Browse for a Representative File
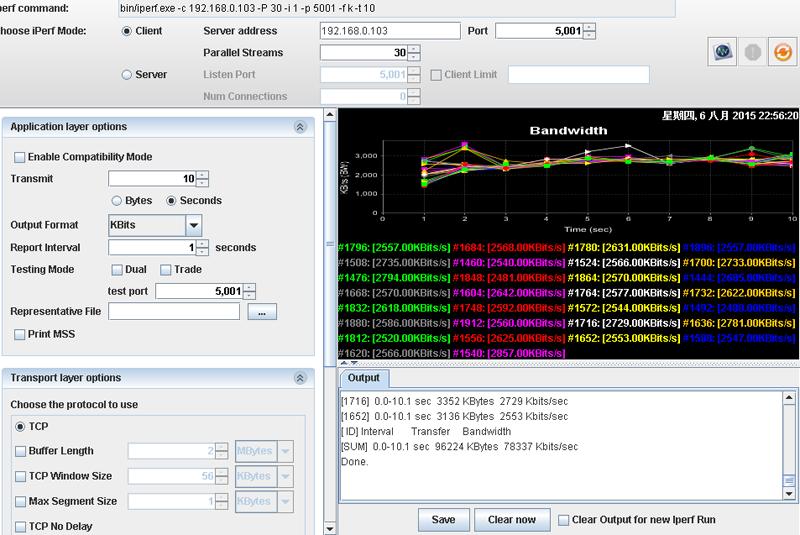This screenshot has height=535, width=800. click(x=261, y=312)
